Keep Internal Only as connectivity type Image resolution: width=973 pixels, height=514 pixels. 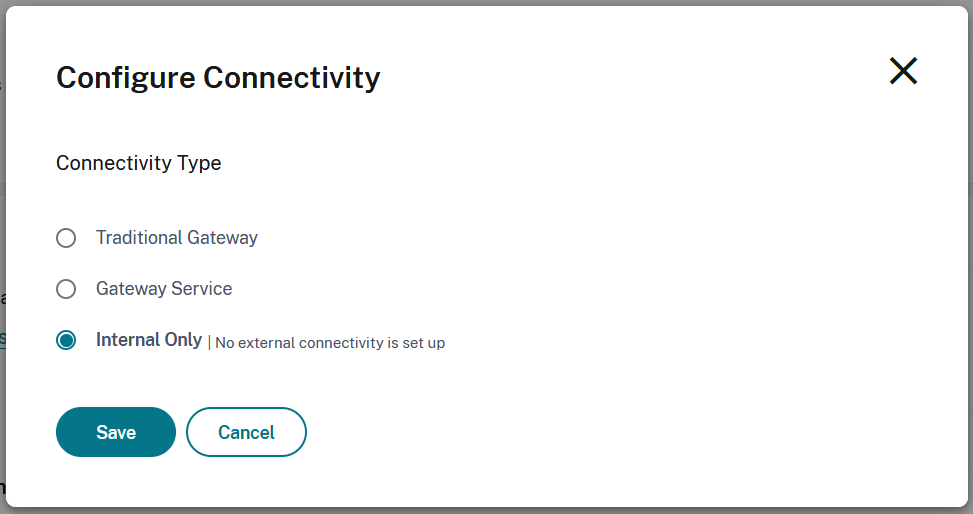66,340
